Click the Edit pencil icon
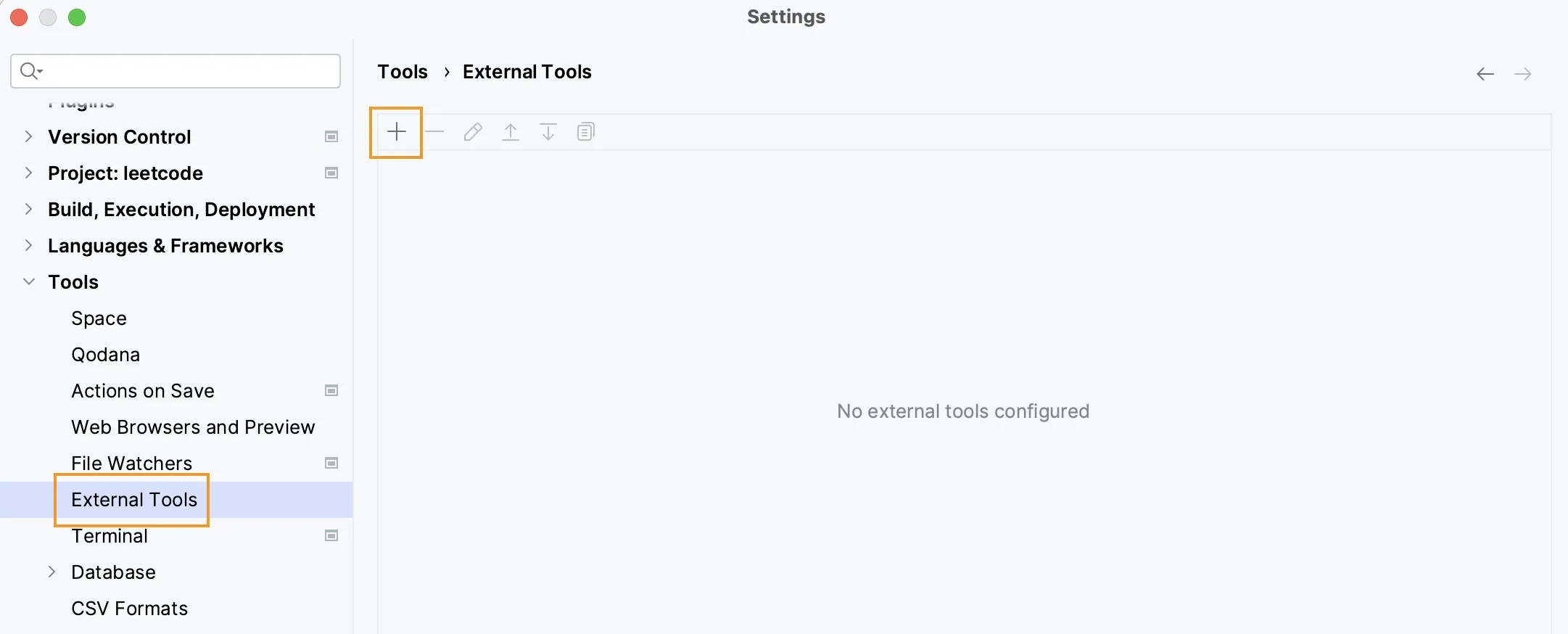 click(x=473, y=132)
